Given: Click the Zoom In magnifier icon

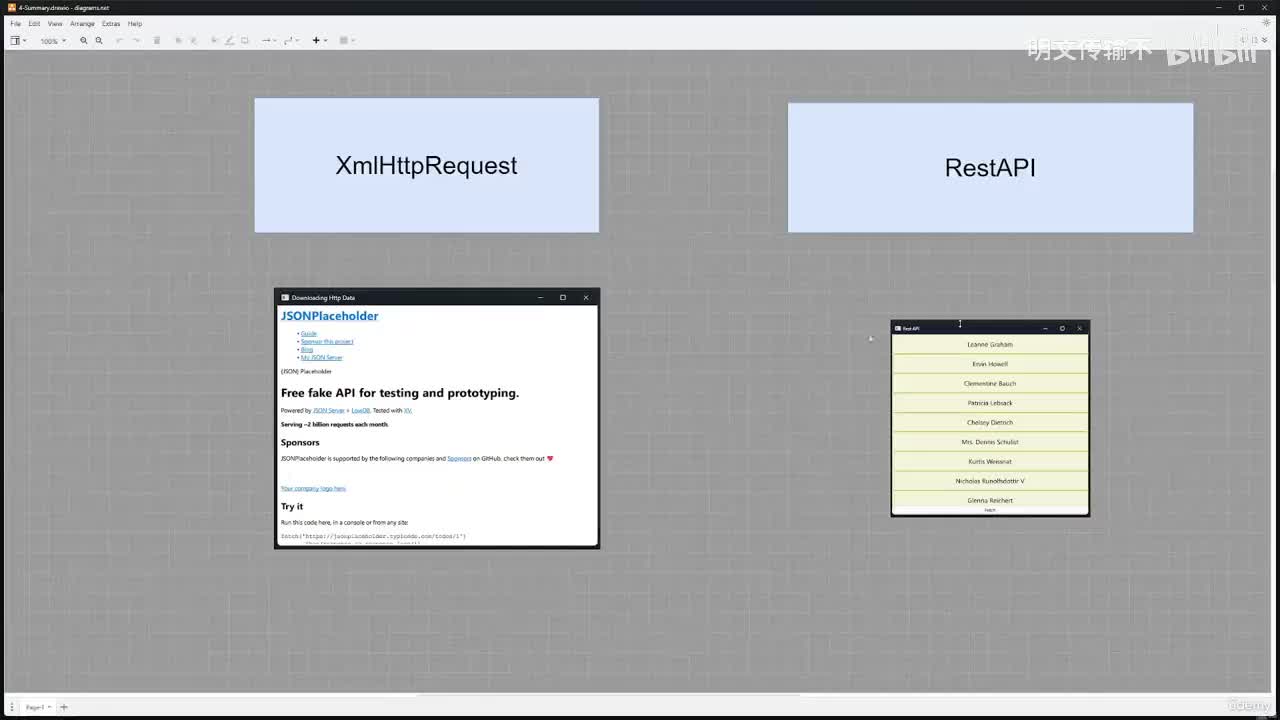Looking at the screenshot, I should (x=84, y=41).
